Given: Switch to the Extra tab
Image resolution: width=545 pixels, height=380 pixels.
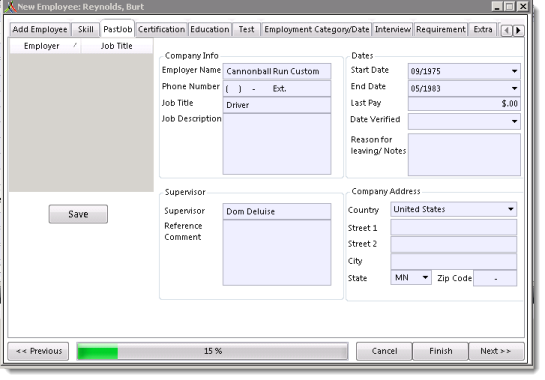Looking at the screenshot, I should pyautogui.click(x=483, y=30).
